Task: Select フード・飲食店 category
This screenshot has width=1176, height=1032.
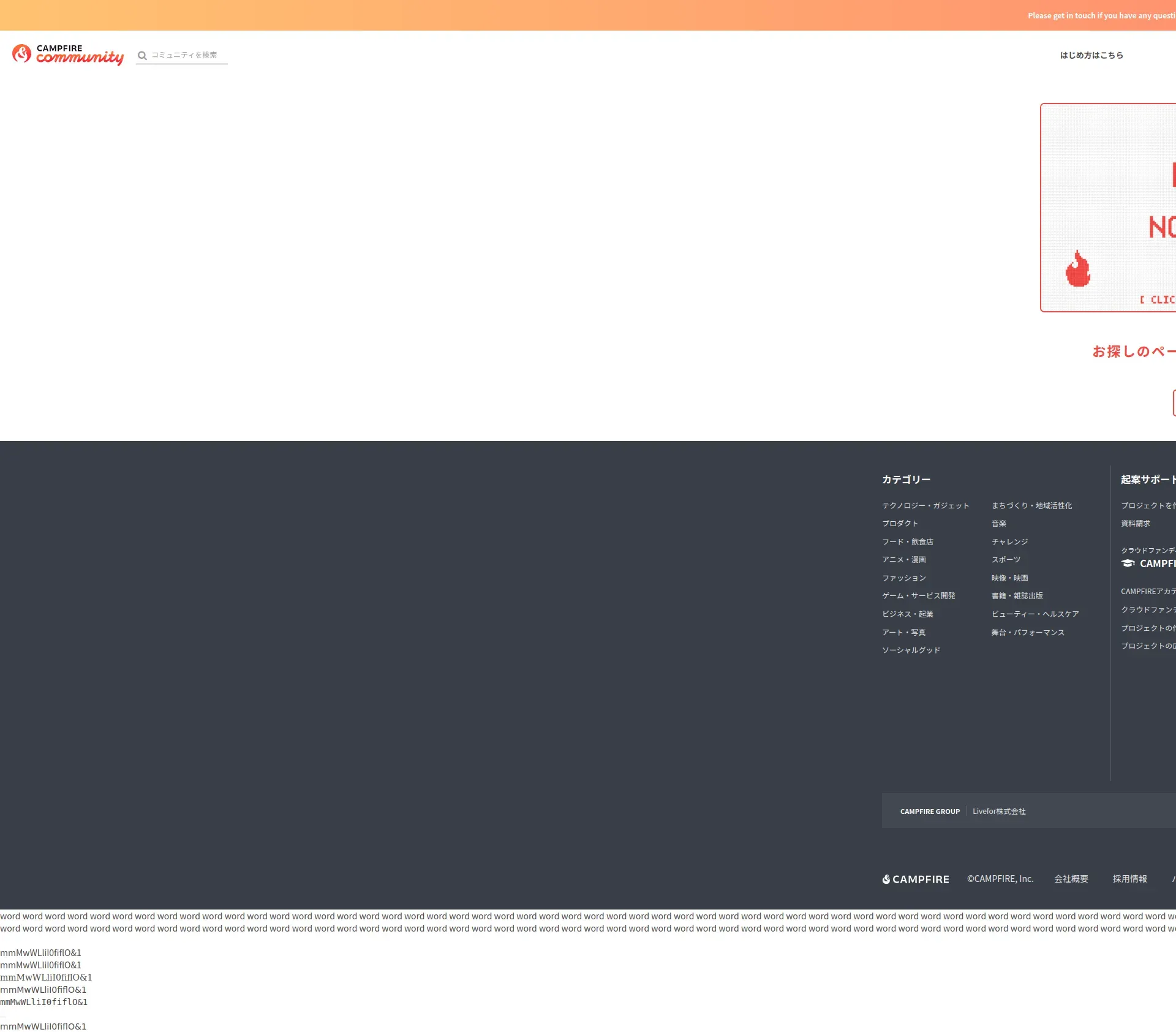Action: pos(907,542)
